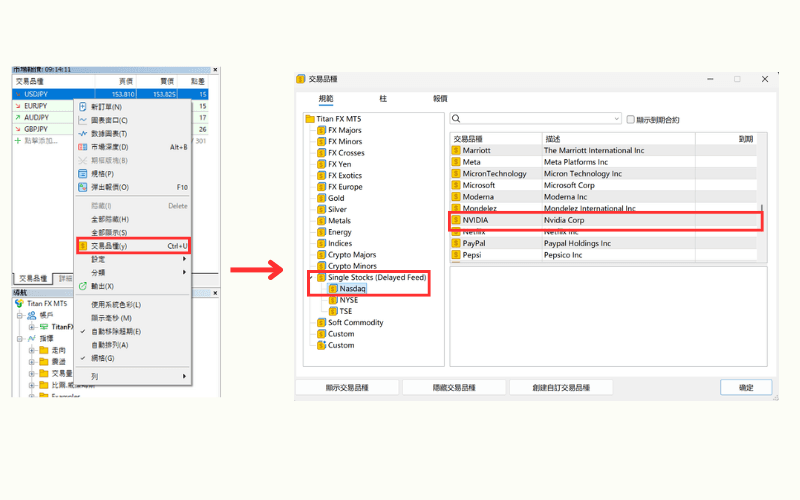This screenshot has height=500, width=800.
Task: Click Energy group icon
Action: [x=321, y=232]
